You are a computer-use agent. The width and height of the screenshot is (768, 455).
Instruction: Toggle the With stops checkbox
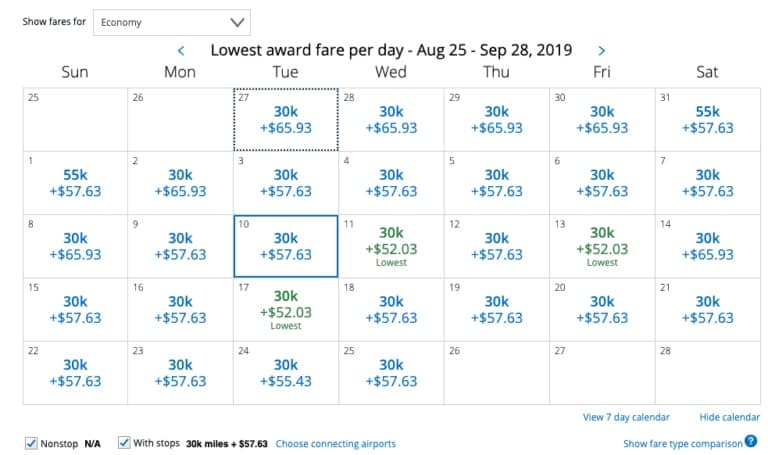pyautogui.click(x=124, y=443)
